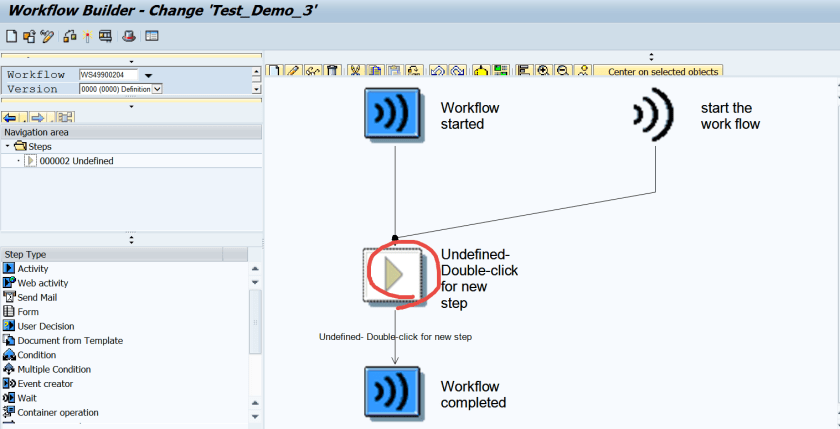Click the Workflow ID field WS49900204
The height and width of the screenshot is (429, 840).
tap(108, 75)
